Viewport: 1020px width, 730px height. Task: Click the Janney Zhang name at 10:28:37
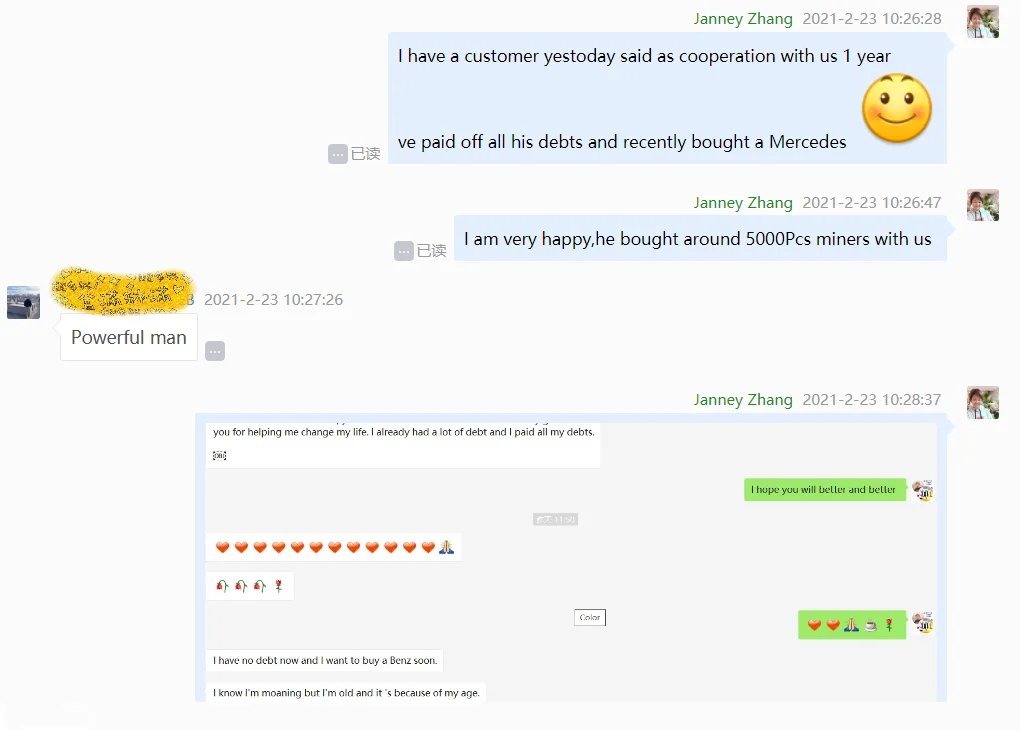coord(743,399)
